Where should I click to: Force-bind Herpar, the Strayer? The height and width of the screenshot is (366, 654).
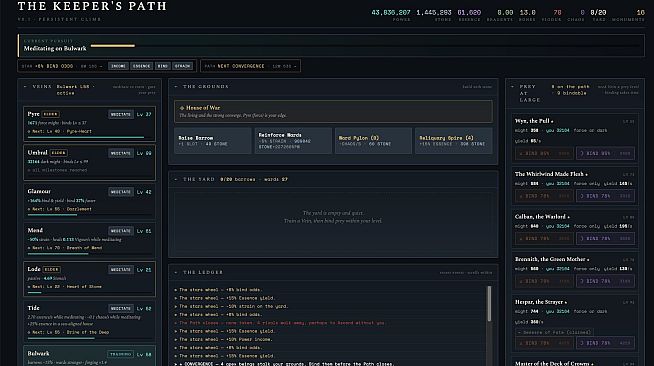(544, 343)
